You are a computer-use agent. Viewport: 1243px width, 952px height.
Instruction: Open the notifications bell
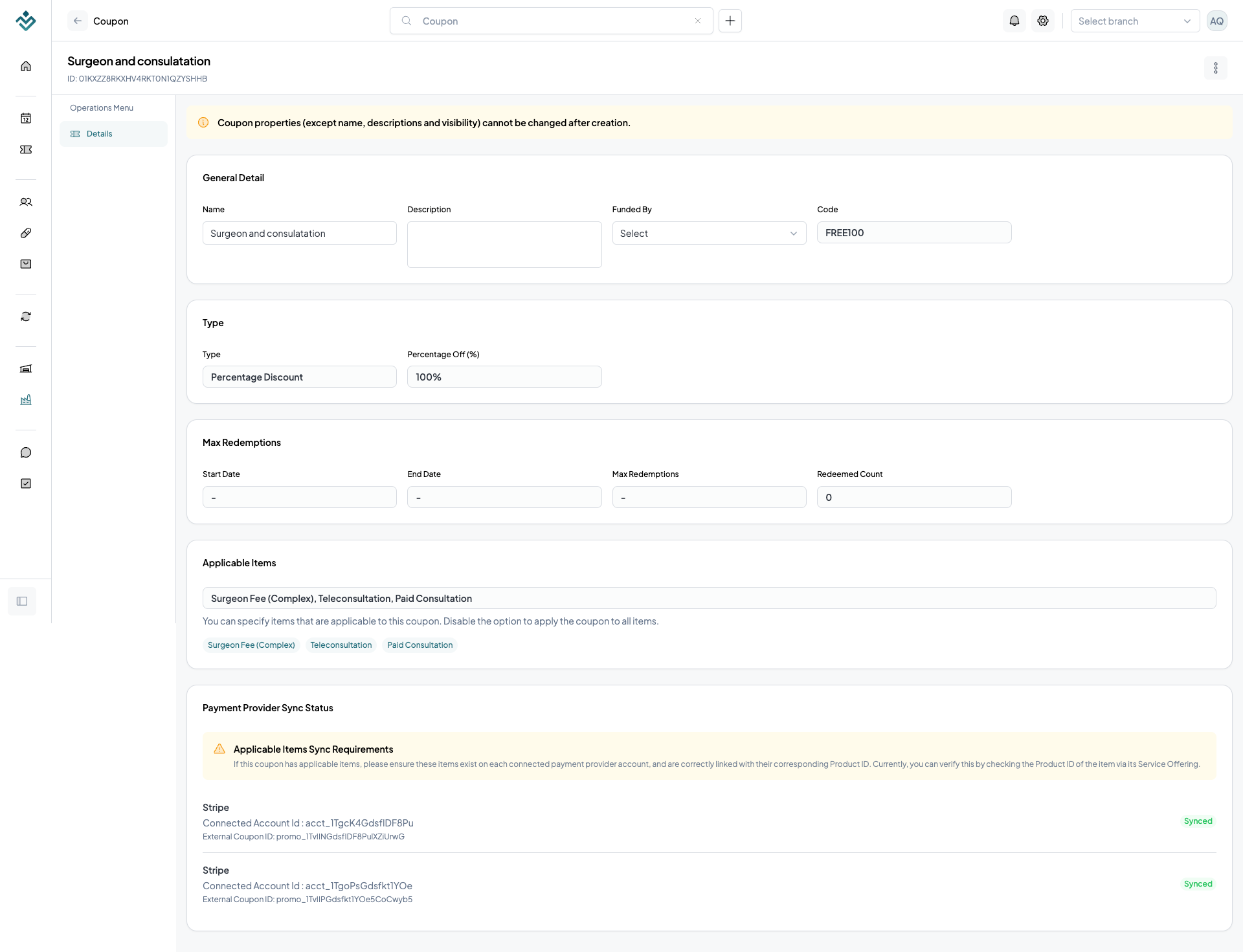[1014, 21]
